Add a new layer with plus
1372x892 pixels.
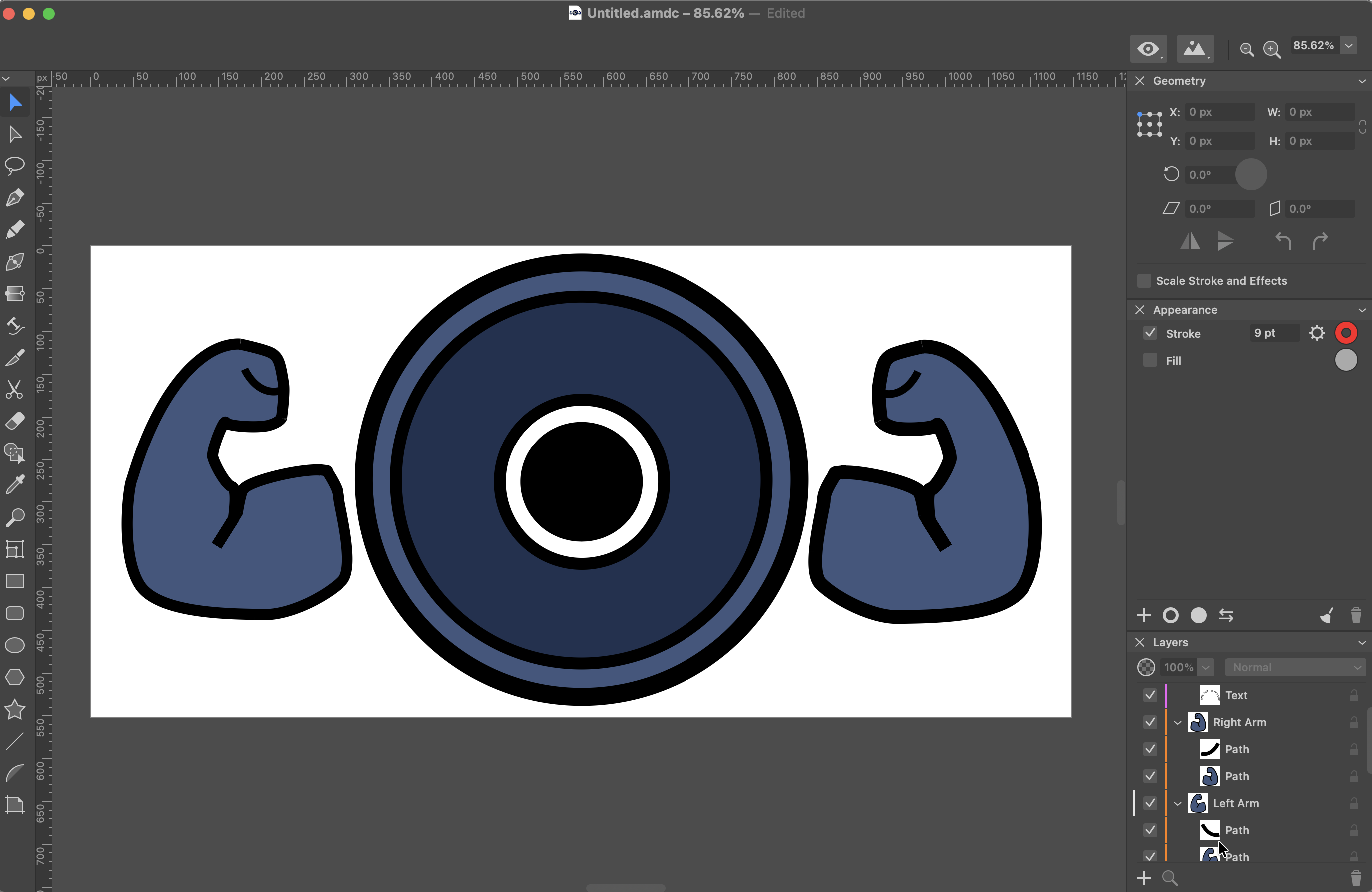coord(1144,878)
